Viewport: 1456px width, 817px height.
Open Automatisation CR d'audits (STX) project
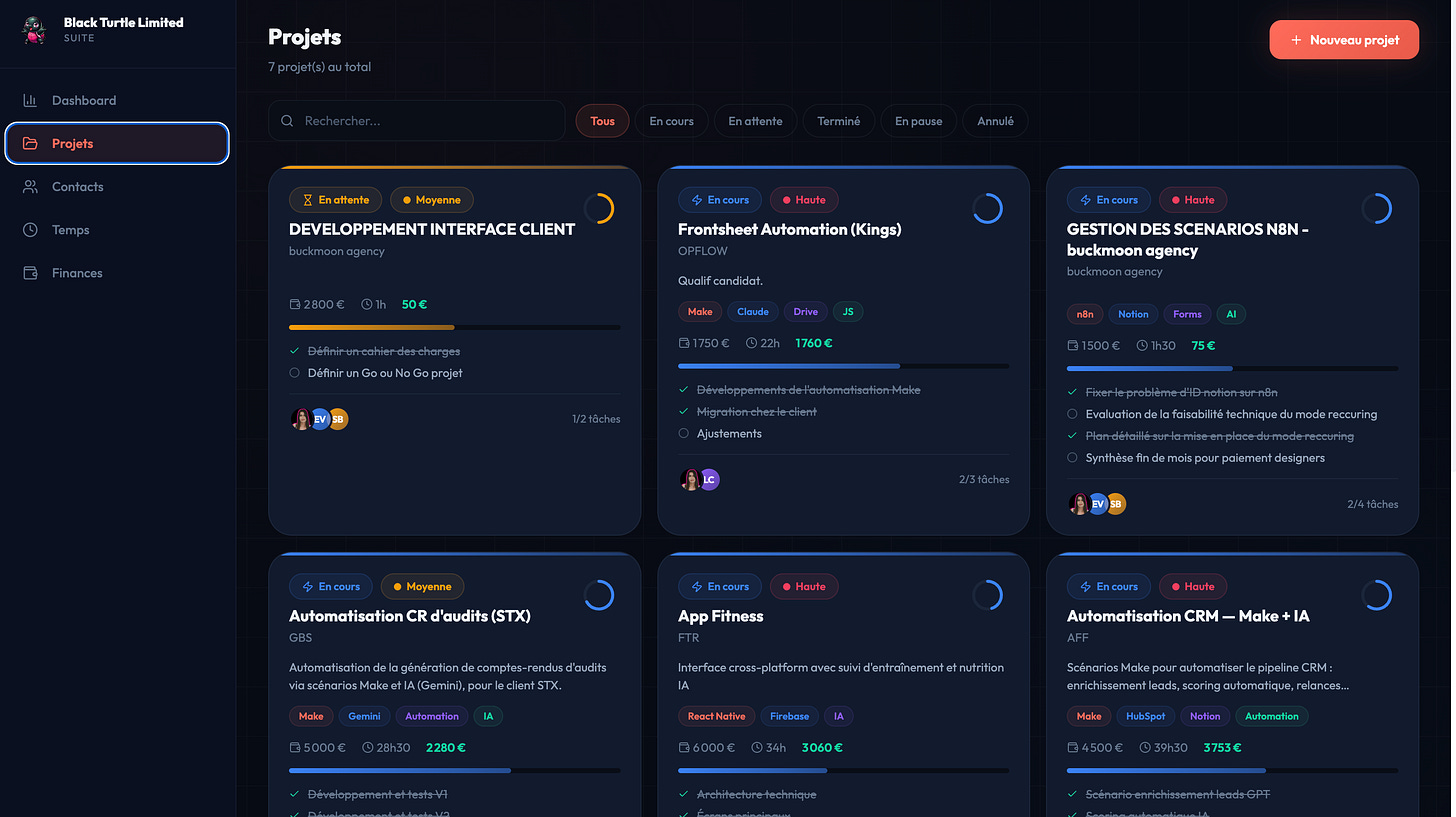[x=409, y=616]
